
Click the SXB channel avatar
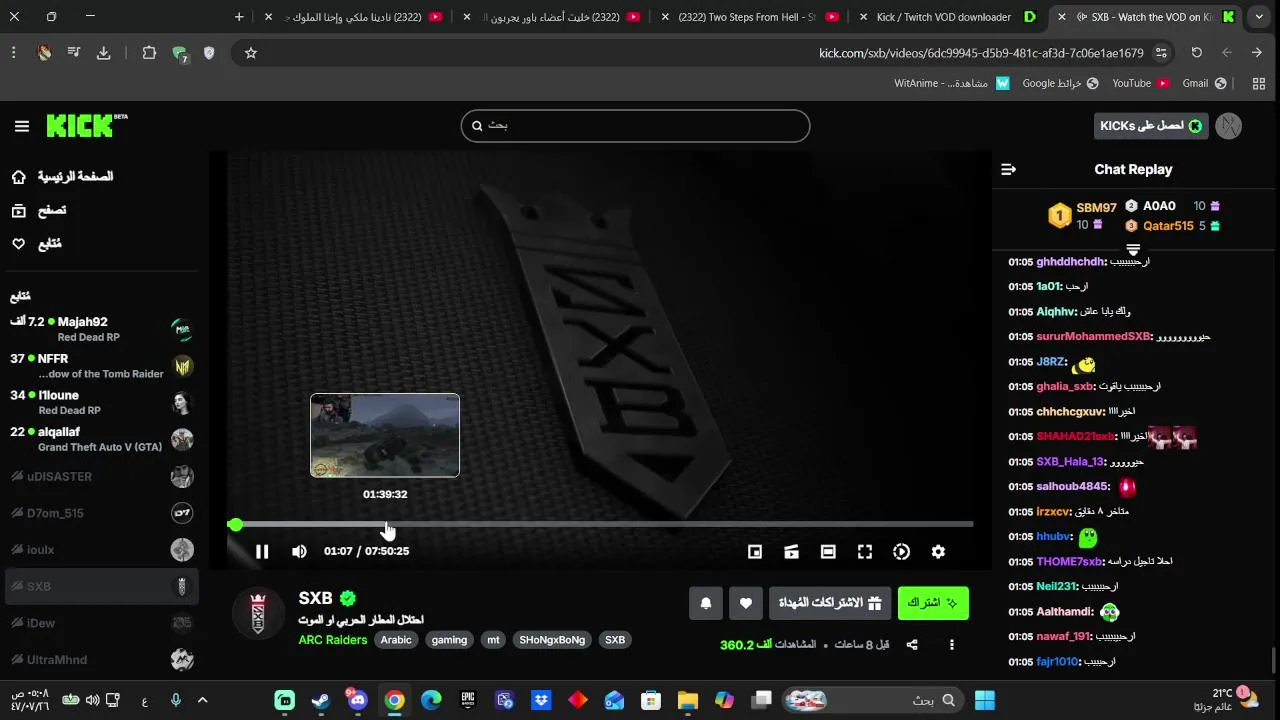click(258, 613)
